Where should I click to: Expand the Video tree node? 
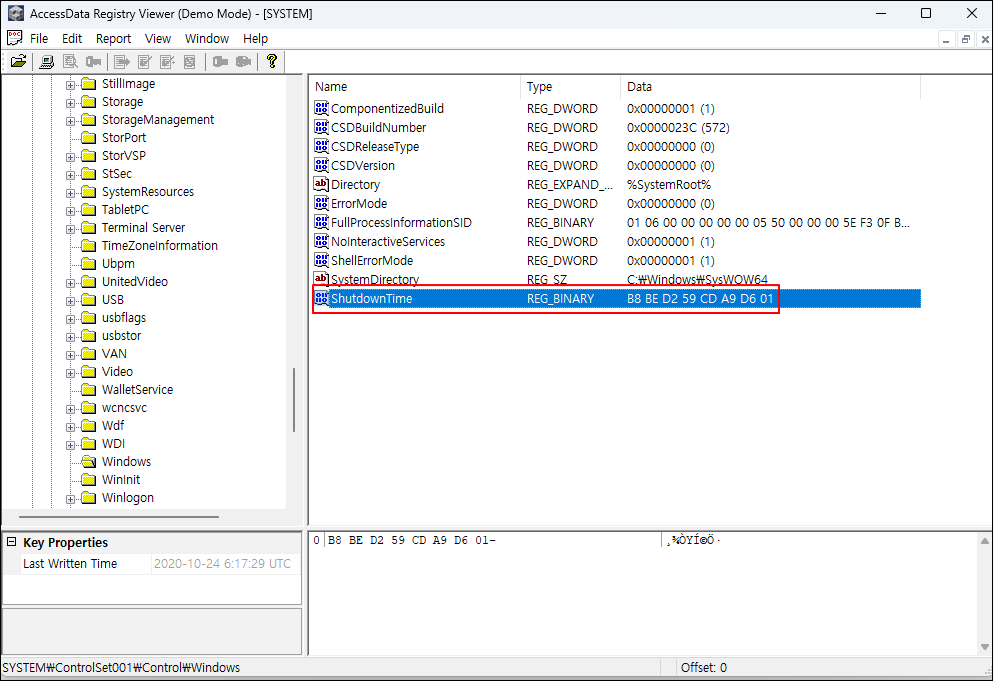click(70, 372)
